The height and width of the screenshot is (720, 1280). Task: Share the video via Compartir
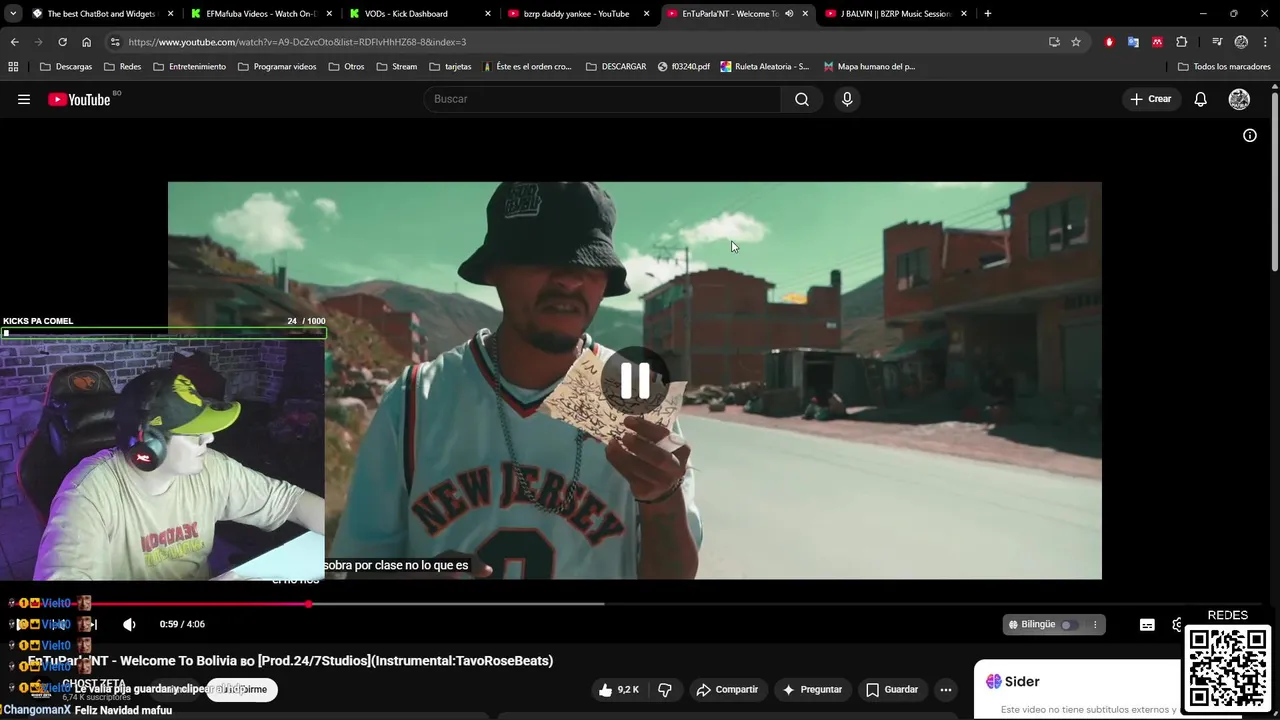click(x=727, y=689)
